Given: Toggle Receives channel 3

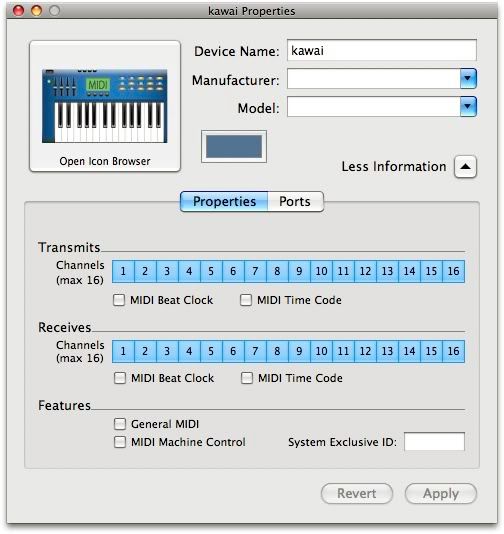Looking at the screenshot, I should [x=167, y=351].
